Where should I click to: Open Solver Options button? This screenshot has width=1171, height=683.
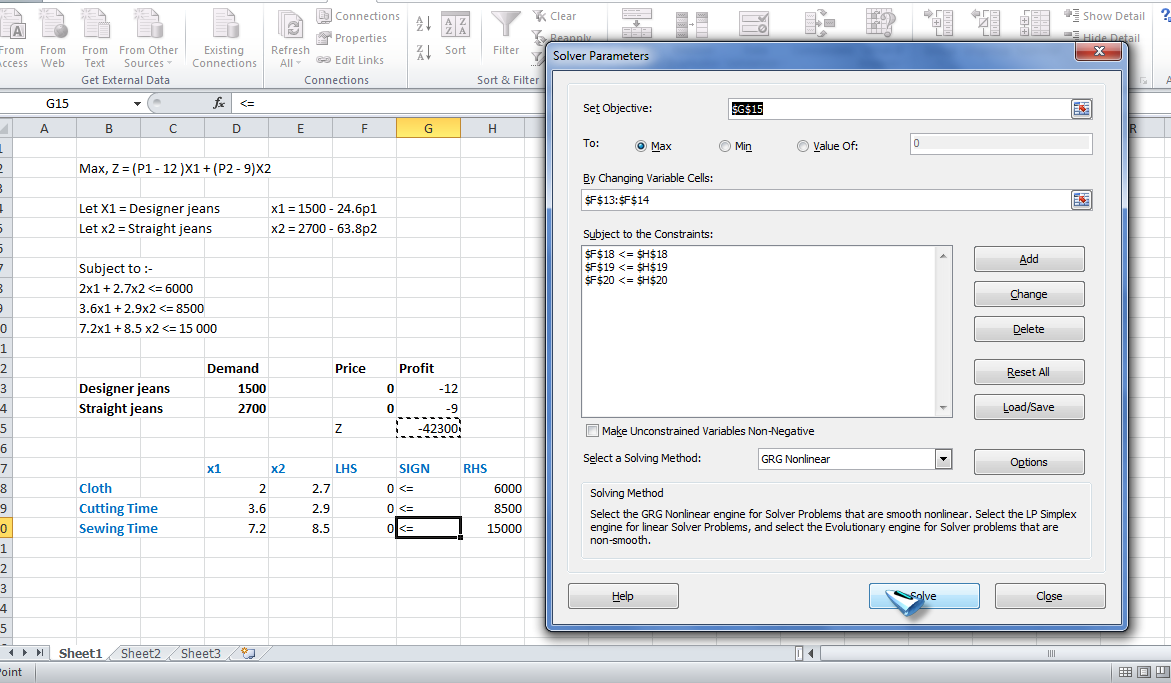tap(1028, 462)
